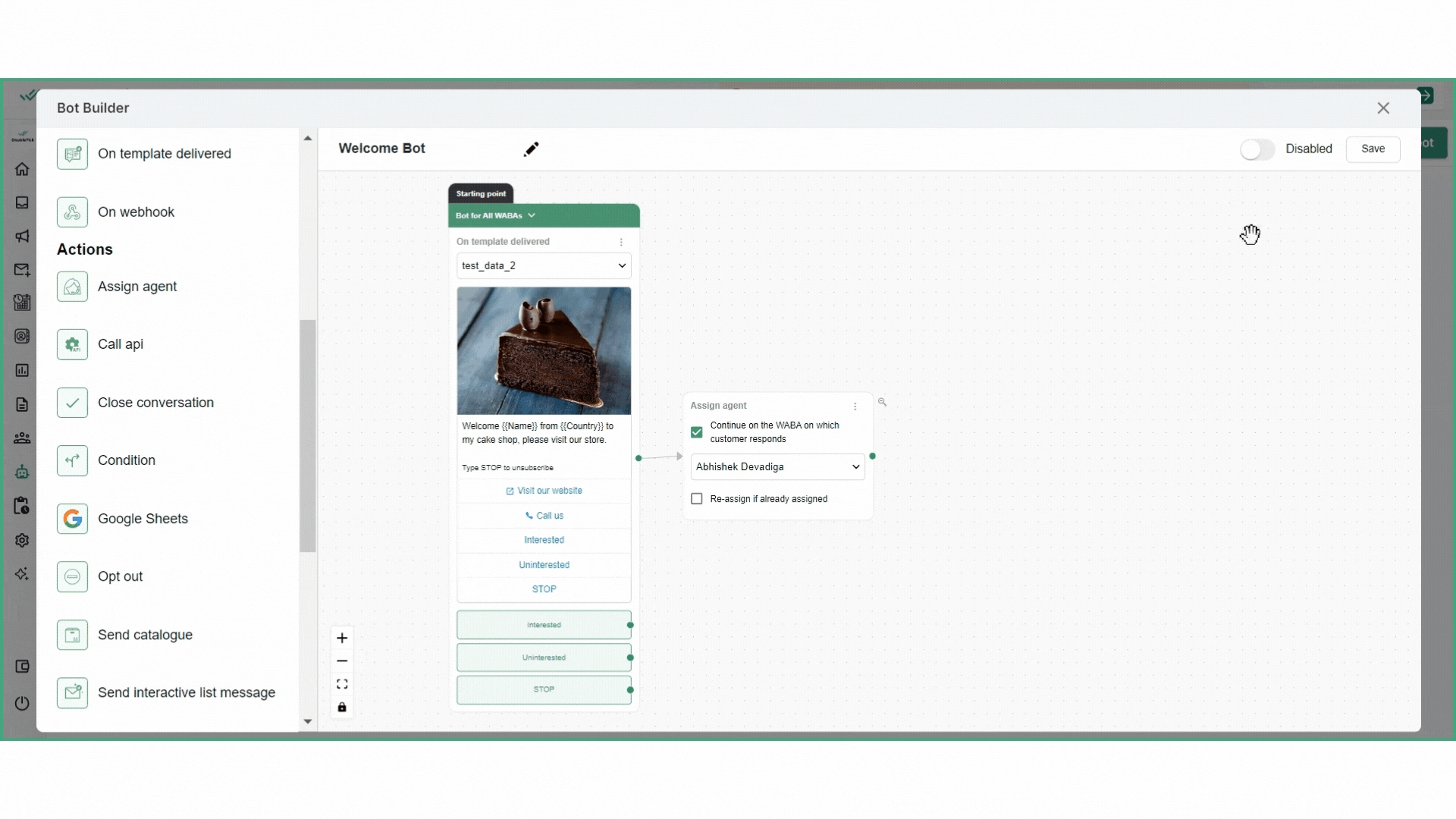Click the pencil icon beside Welcome Bot
This screenshot has width=1456, height=819.
(x=531, y=149)
